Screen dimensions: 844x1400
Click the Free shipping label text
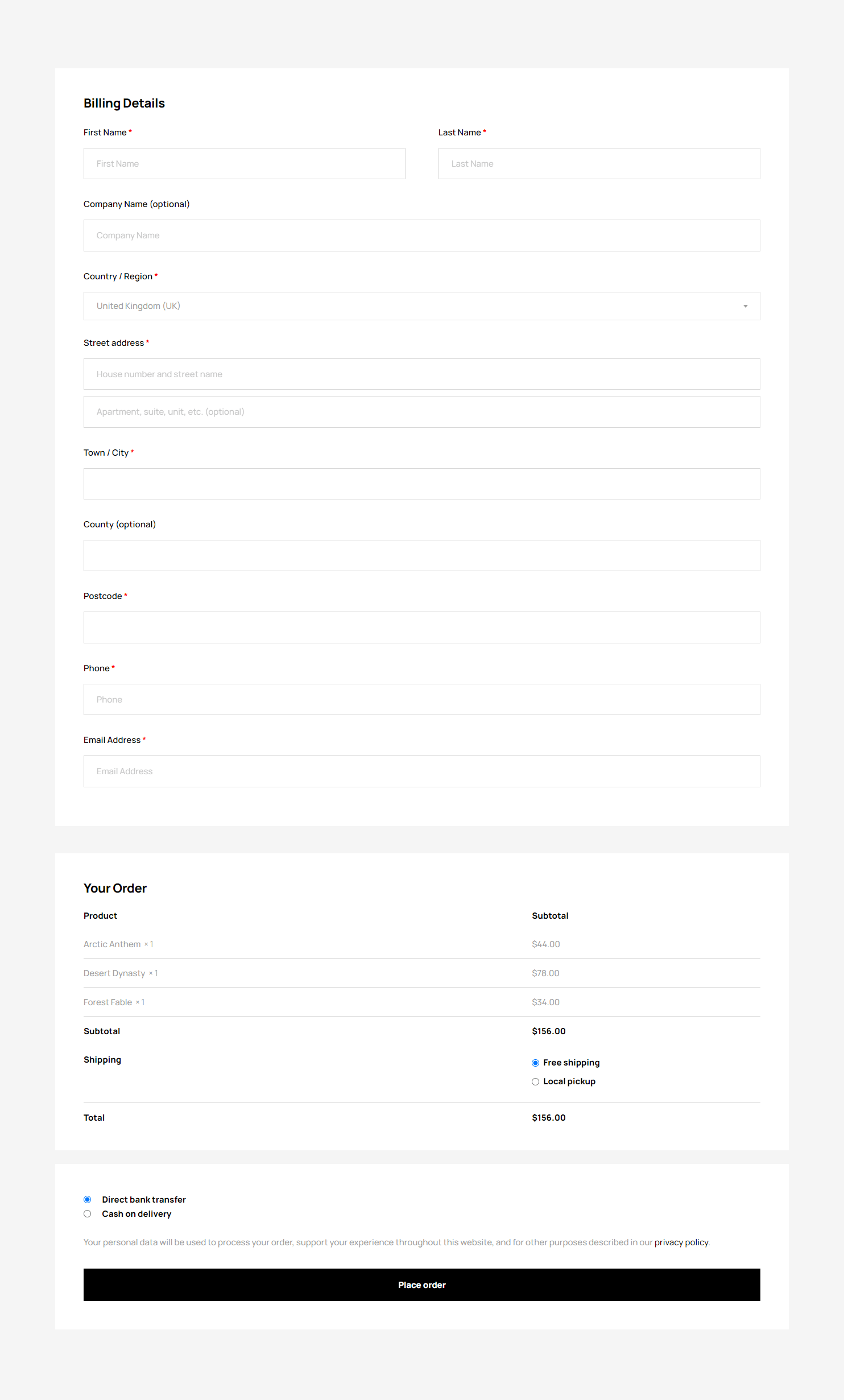571,1063
